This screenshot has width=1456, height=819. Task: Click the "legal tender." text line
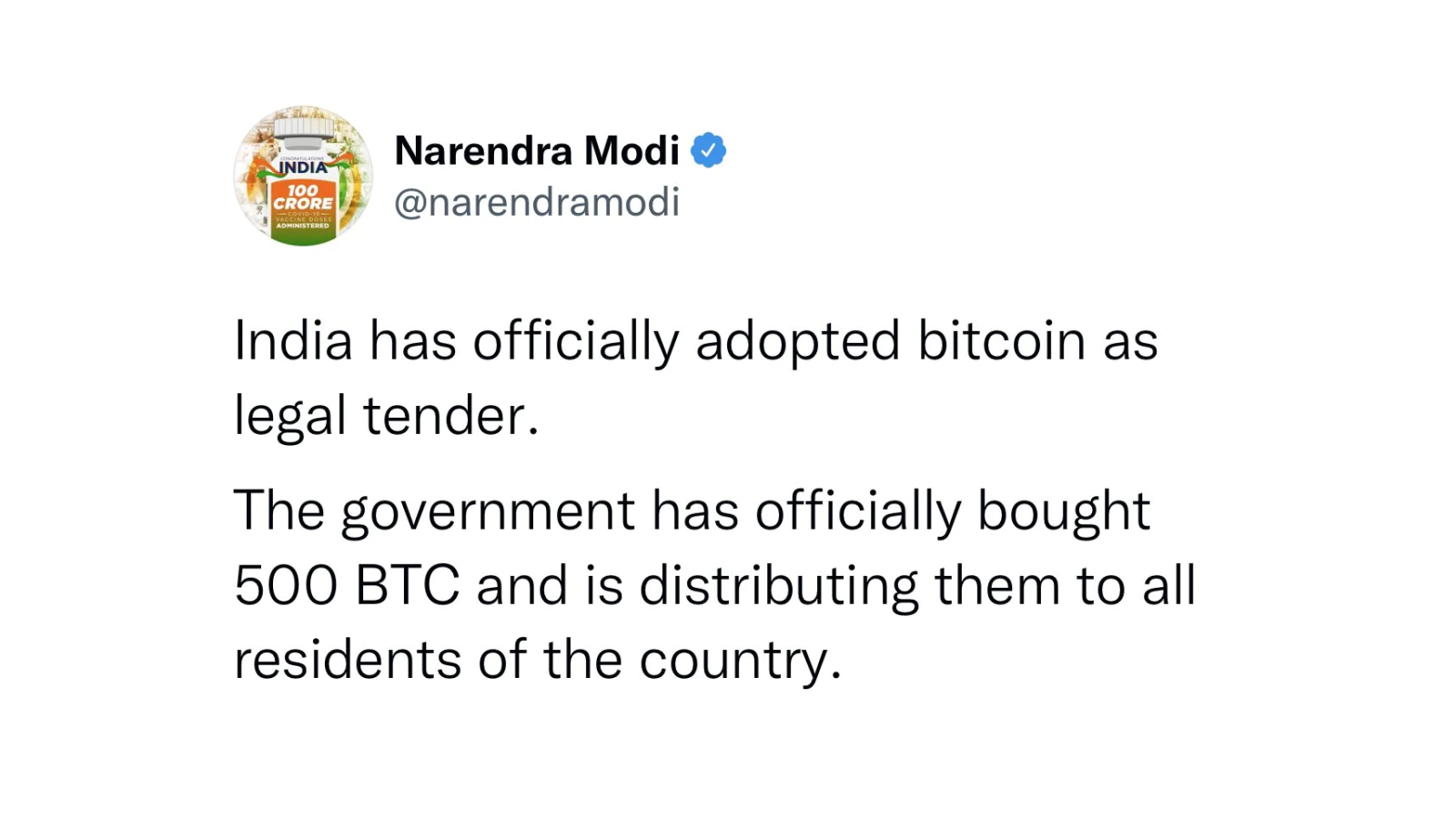pos(387,416)
